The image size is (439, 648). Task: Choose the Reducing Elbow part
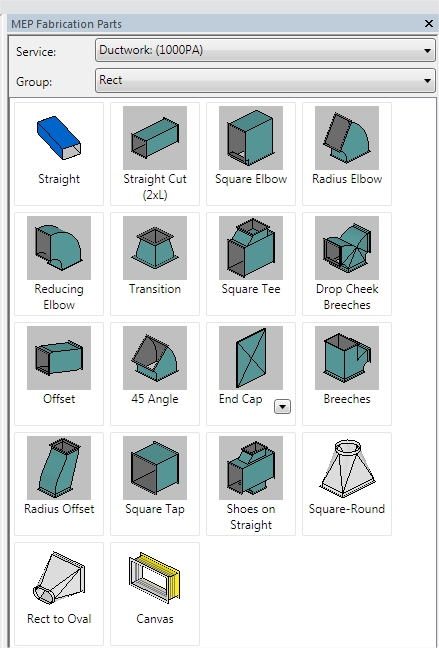click(x=59, y=264)
